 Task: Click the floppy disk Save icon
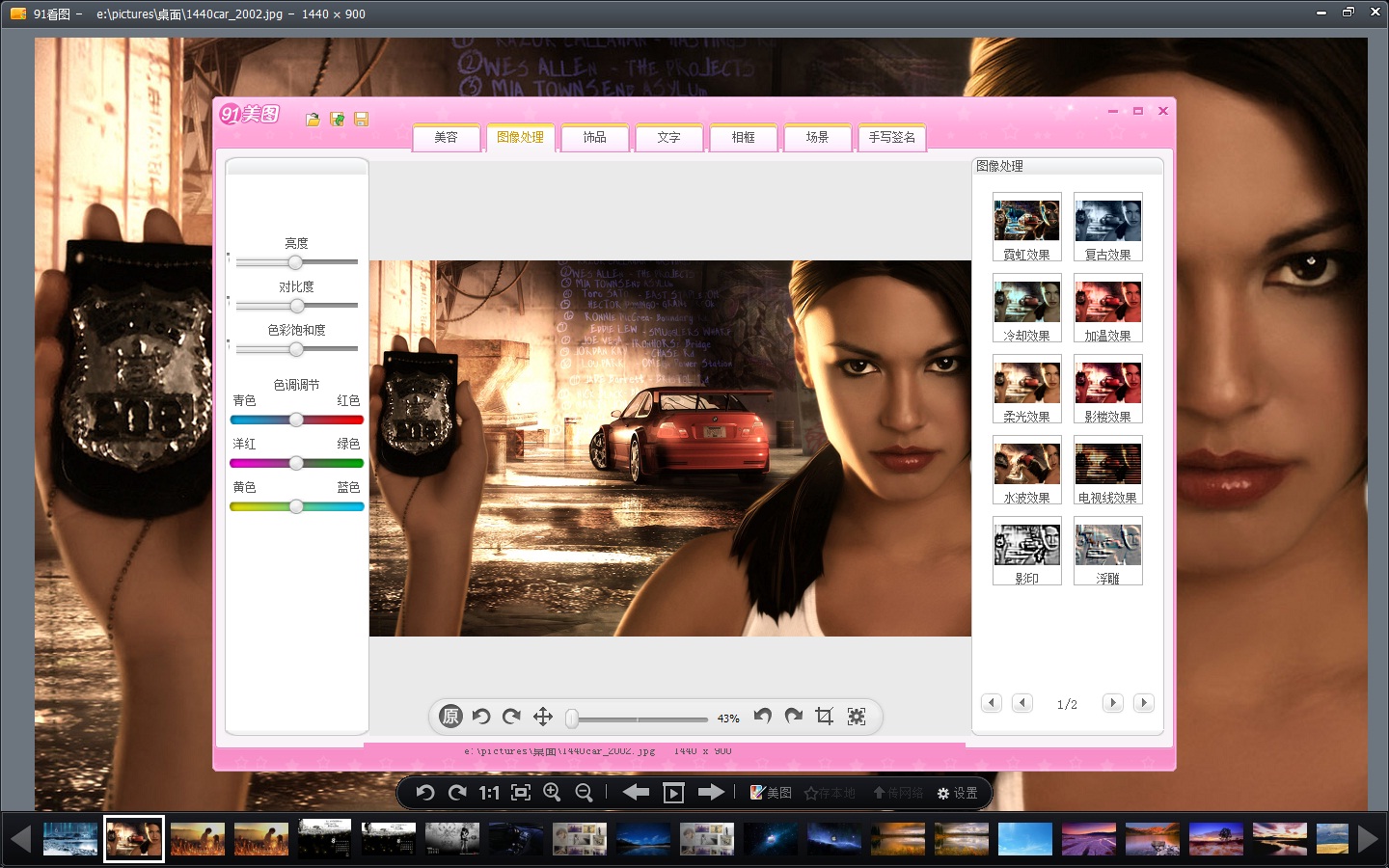[x=362, y=120]
